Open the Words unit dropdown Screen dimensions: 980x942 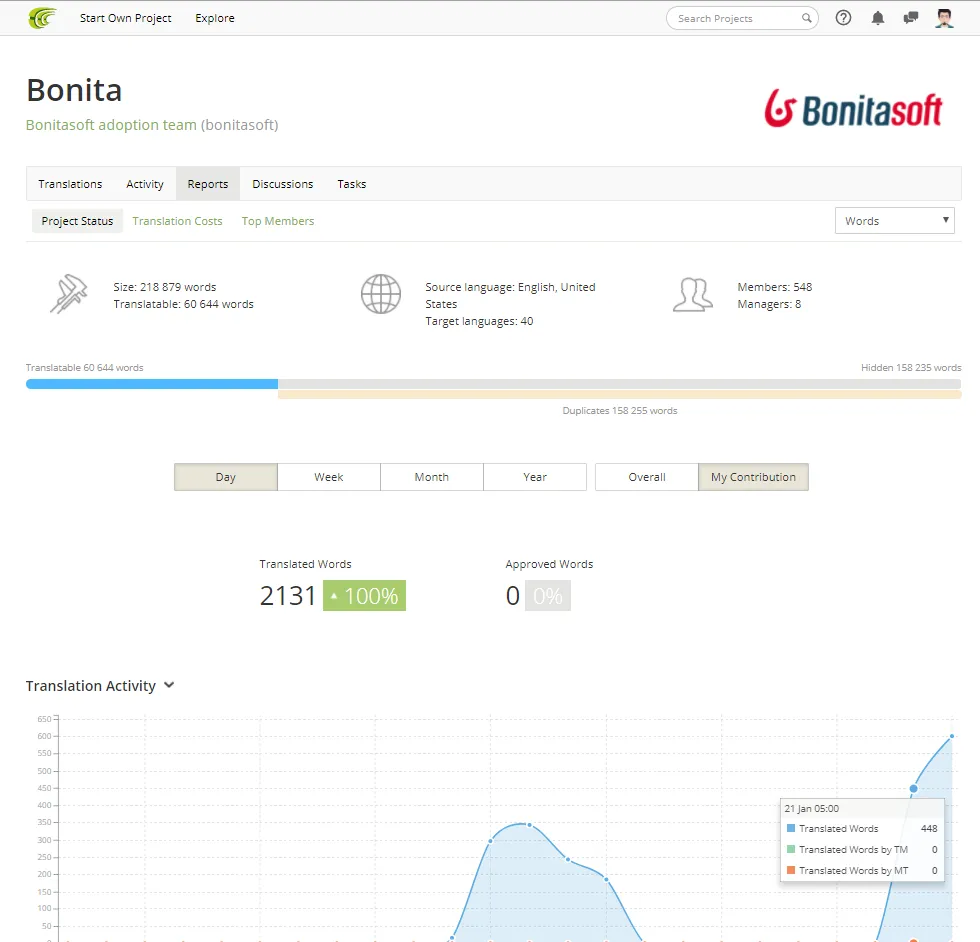pyautogui.click(x=894, y=221)
